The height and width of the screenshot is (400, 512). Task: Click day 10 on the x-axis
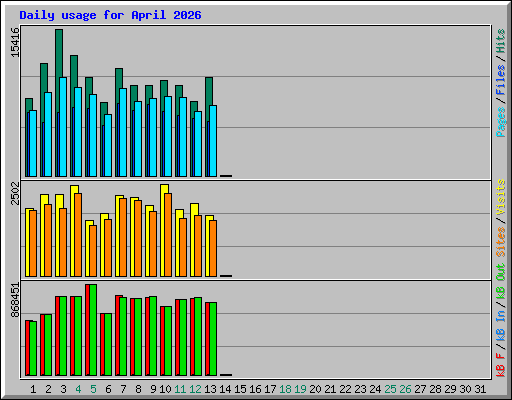(165, 389)
